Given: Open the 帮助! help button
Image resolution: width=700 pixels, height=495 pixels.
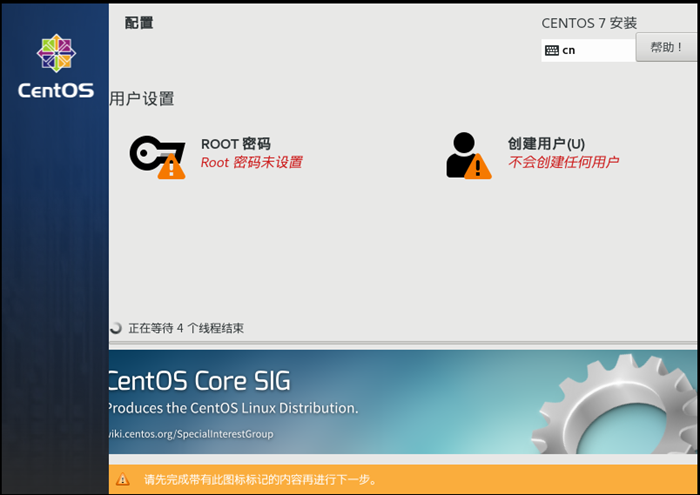Looking at the screenshot, I should (x=666, y=47).
